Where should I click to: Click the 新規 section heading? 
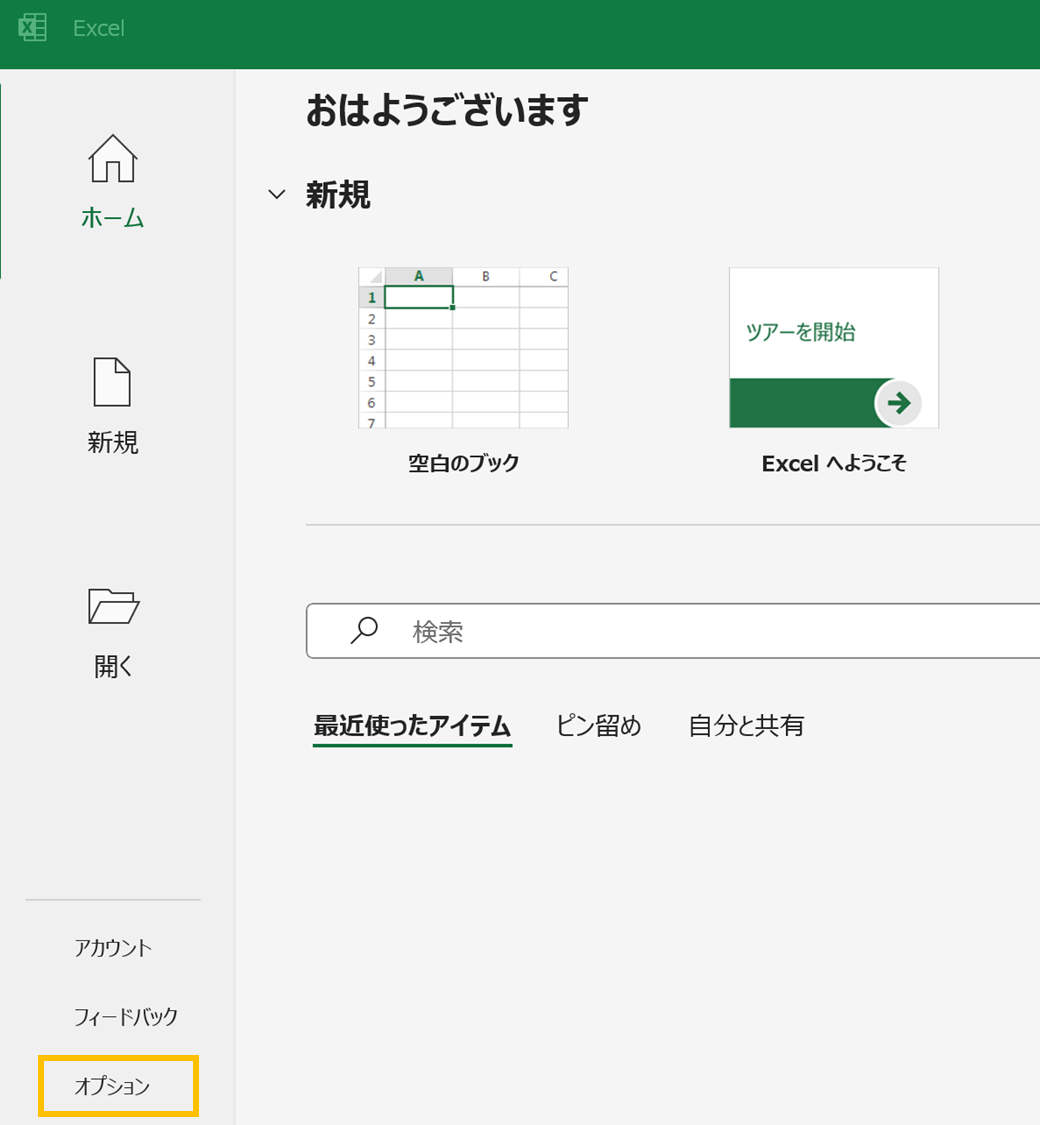point(338,194)
